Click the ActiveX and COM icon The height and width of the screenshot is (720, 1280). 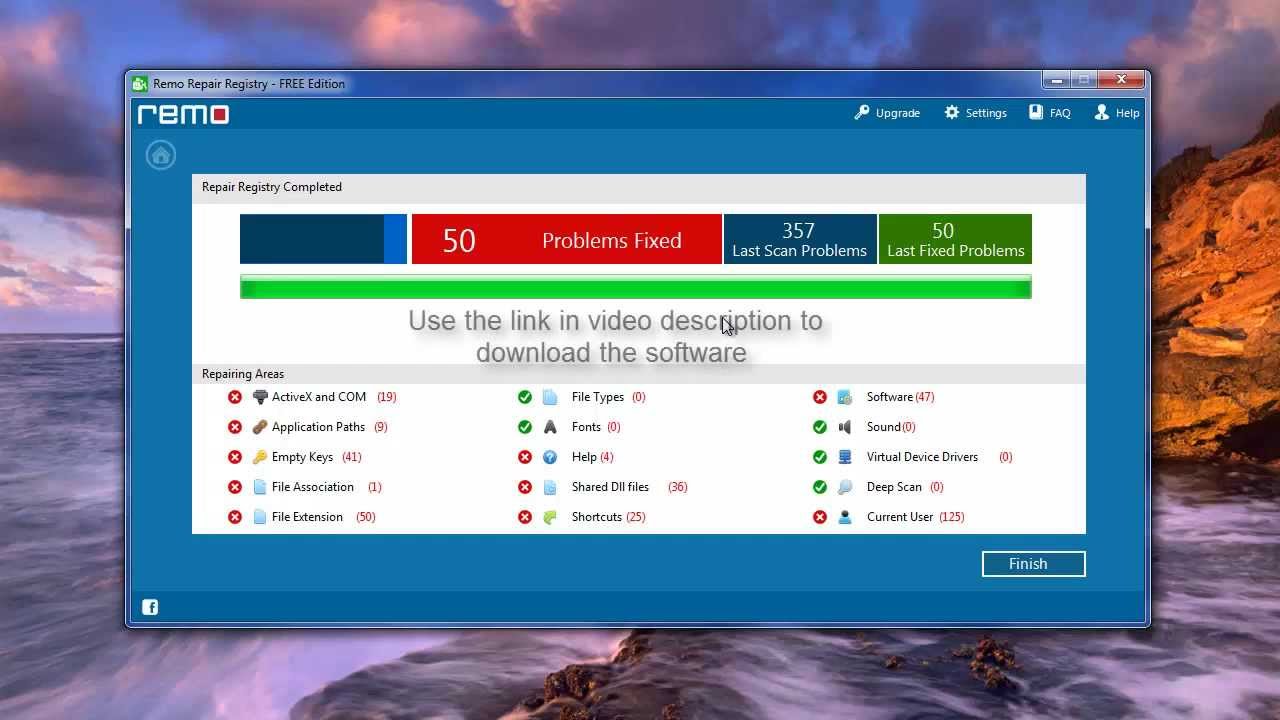pos(260,397)
